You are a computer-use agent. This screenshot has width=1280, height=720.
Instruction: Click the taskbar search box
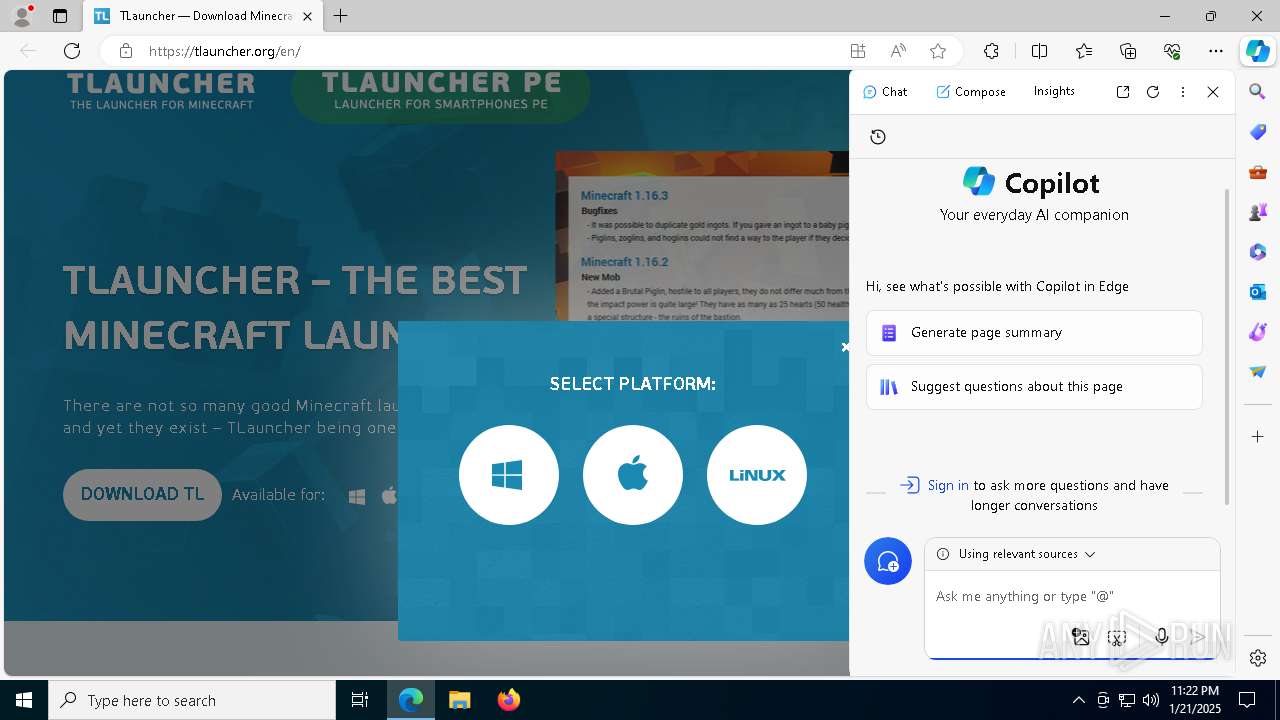tap(192, 700)
